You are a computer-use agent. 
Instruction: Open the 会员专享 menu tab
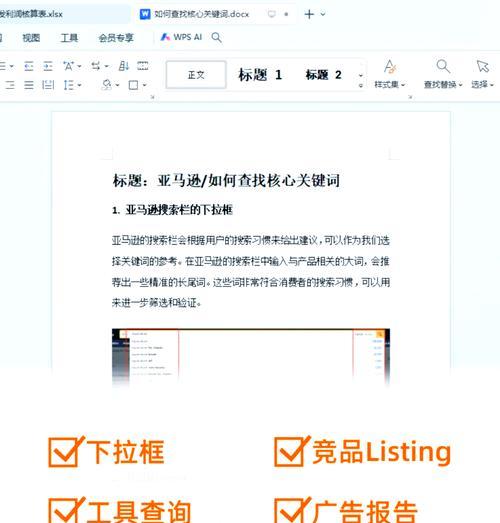(116, 38)
